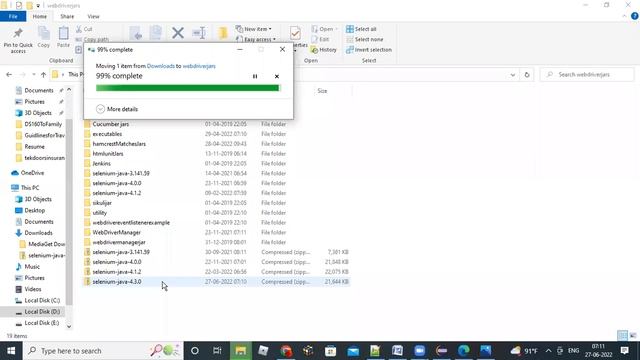The image size is (640, 360).
Task: Open the File menu tab
Action: pyautogui.click(x=13, y=16)
